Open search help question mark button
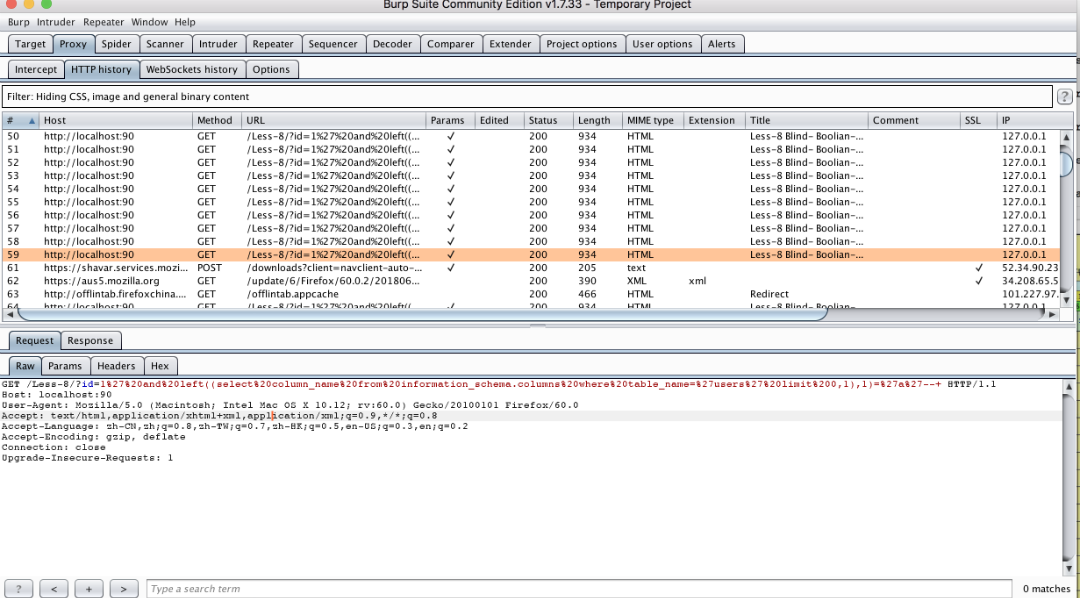The width and height of the screenshot is (1080, 598). [x=18, y=588]
